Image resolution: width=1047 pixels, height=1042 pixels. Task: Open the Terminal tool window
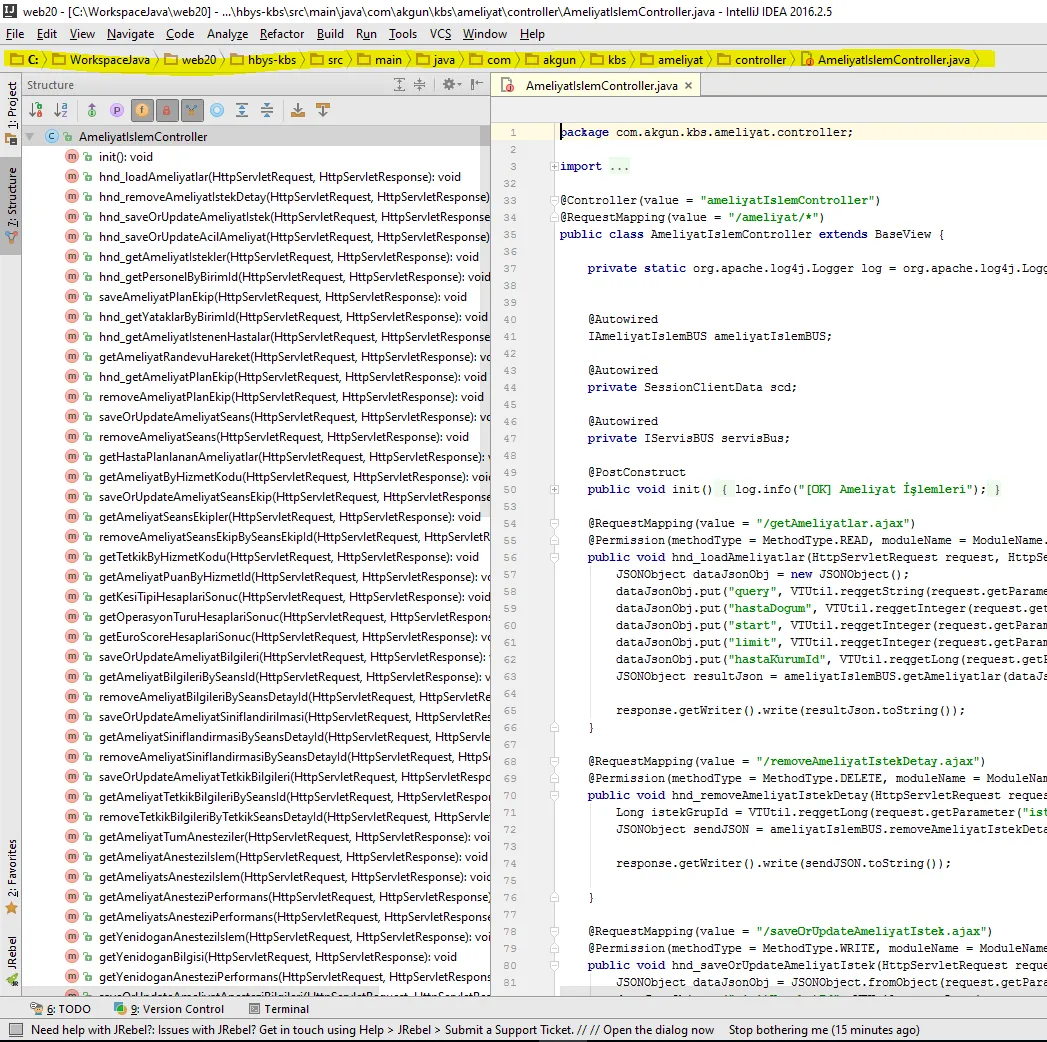pos(278,1009)
